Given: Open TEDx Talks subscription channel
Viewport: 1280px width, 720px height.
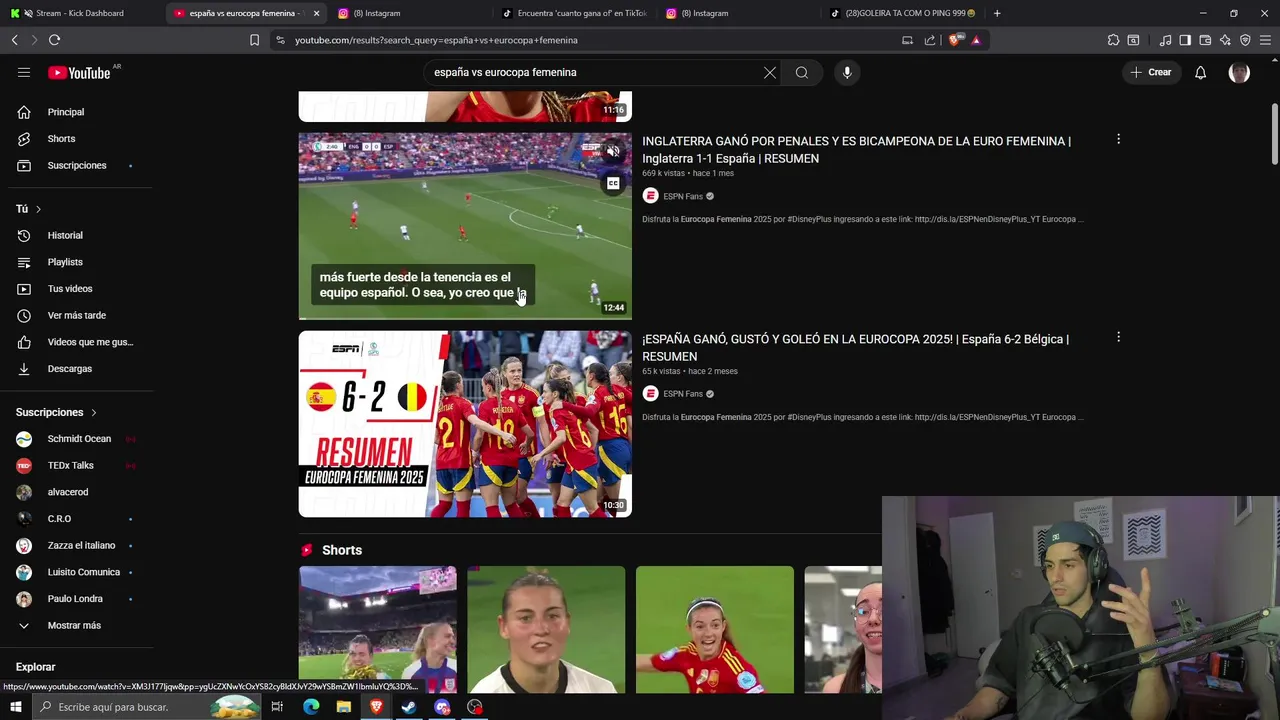Looking at the screenshot, I should click(x=70, y=466).
